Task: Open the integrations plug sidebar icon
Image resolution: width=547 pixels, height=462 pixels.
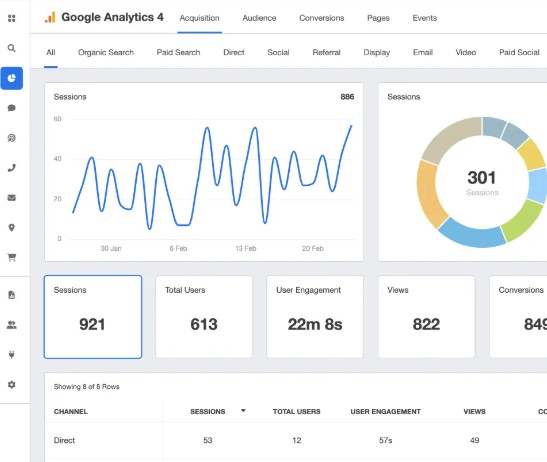Action: click(12, 355)
